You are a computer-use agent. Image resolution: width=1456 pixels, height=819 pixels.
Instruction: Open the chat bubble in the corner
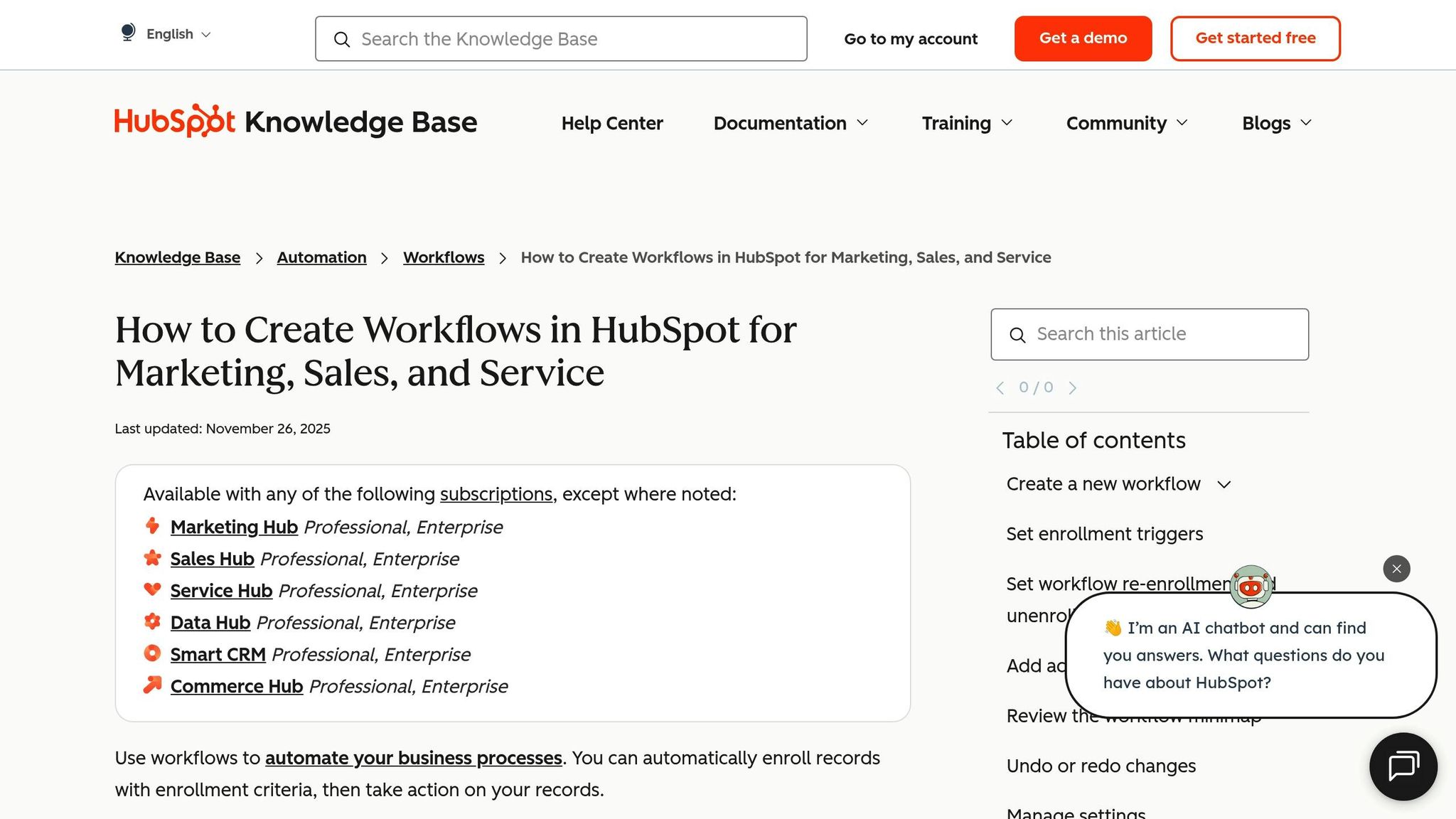[1403, 766]
